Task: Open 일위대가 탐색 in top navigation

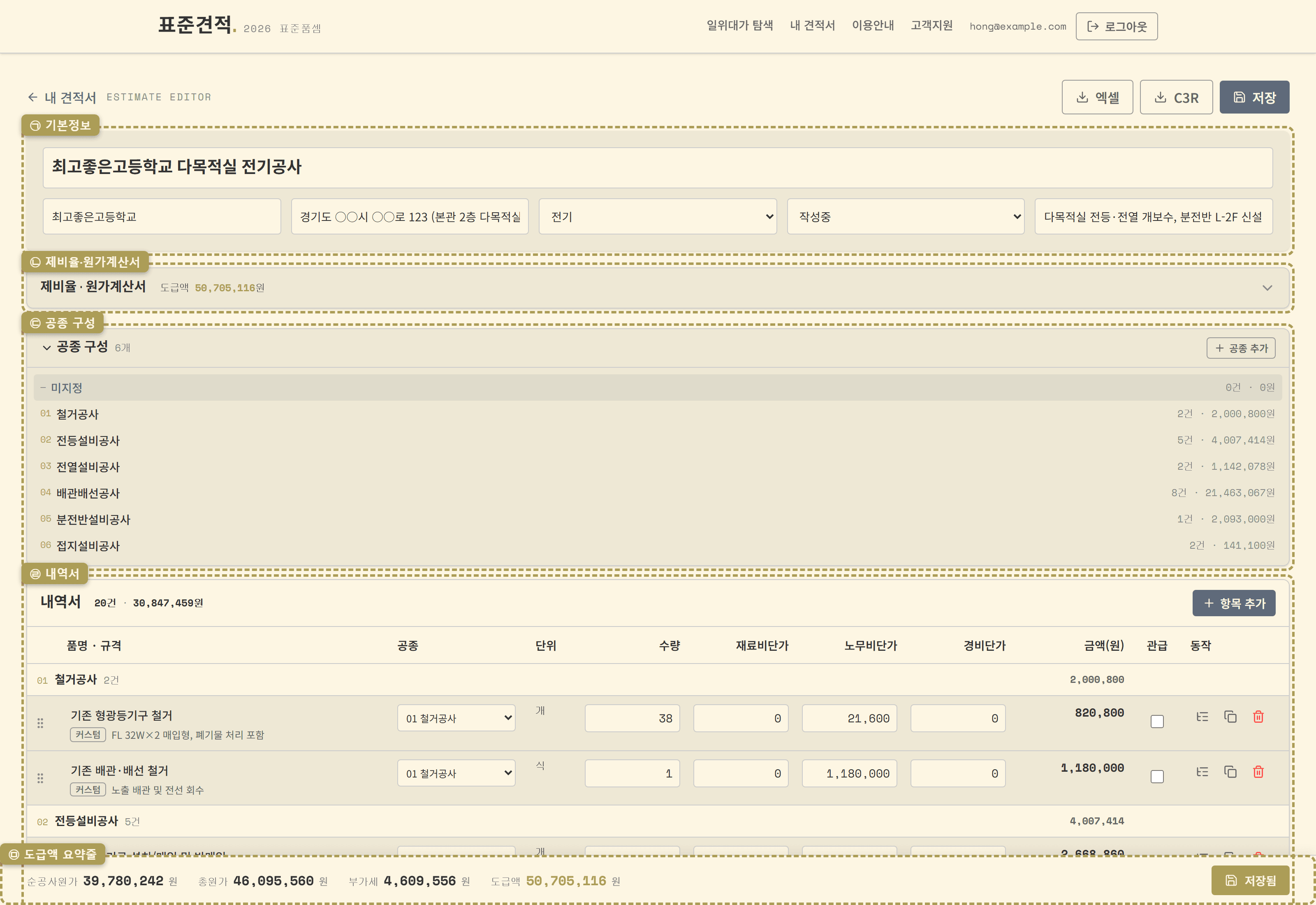Action: tap(739, 26)
